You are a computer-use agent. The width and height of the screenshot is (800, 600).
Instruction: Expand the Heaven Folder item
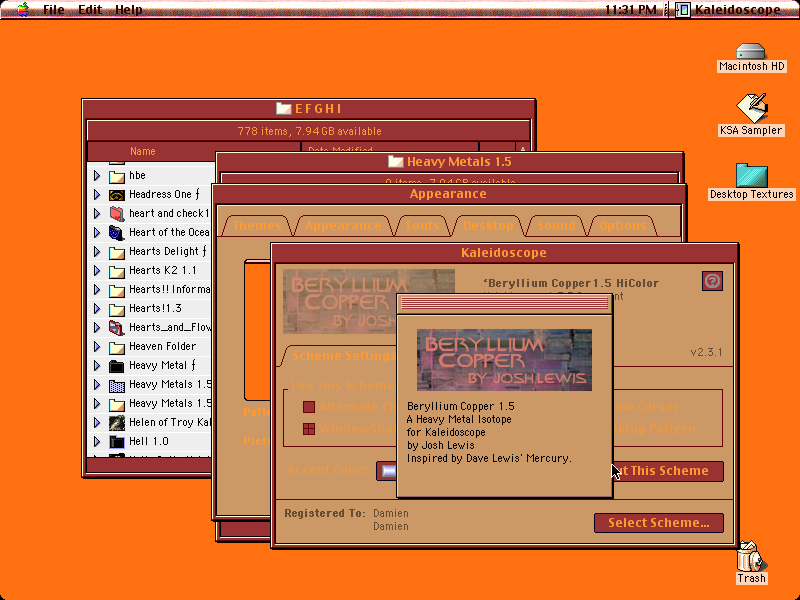tap(97, 346)
